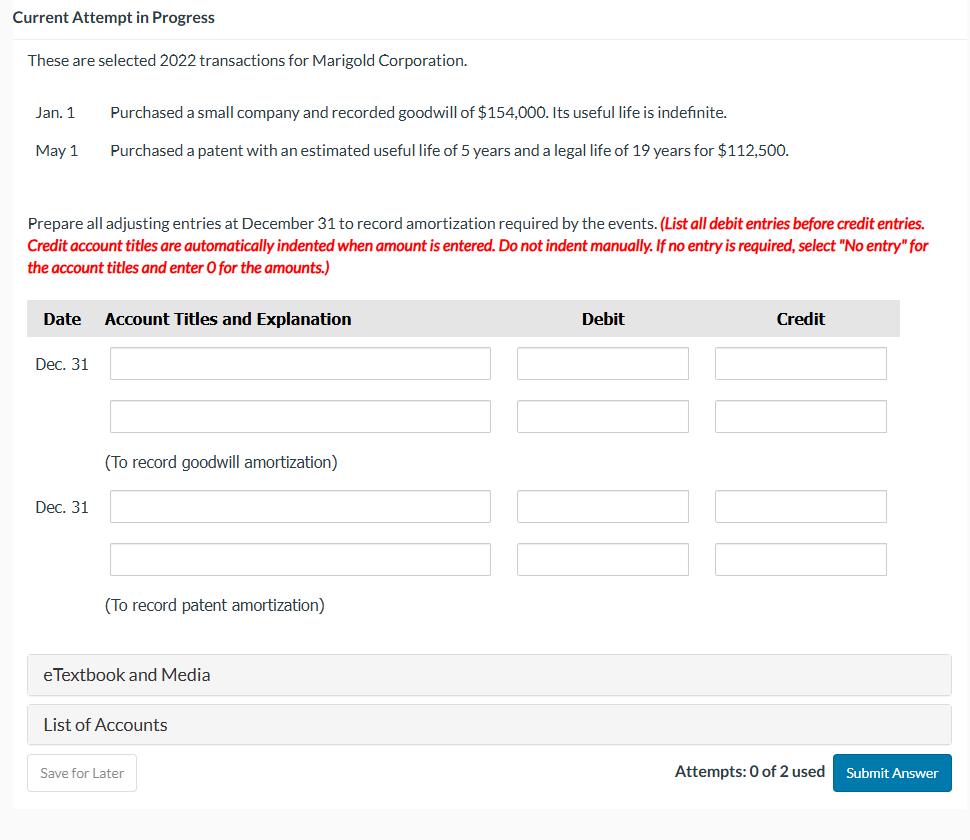Select goodwill entry first account title field
Screen dimensions: 970x840
[300, 364]
